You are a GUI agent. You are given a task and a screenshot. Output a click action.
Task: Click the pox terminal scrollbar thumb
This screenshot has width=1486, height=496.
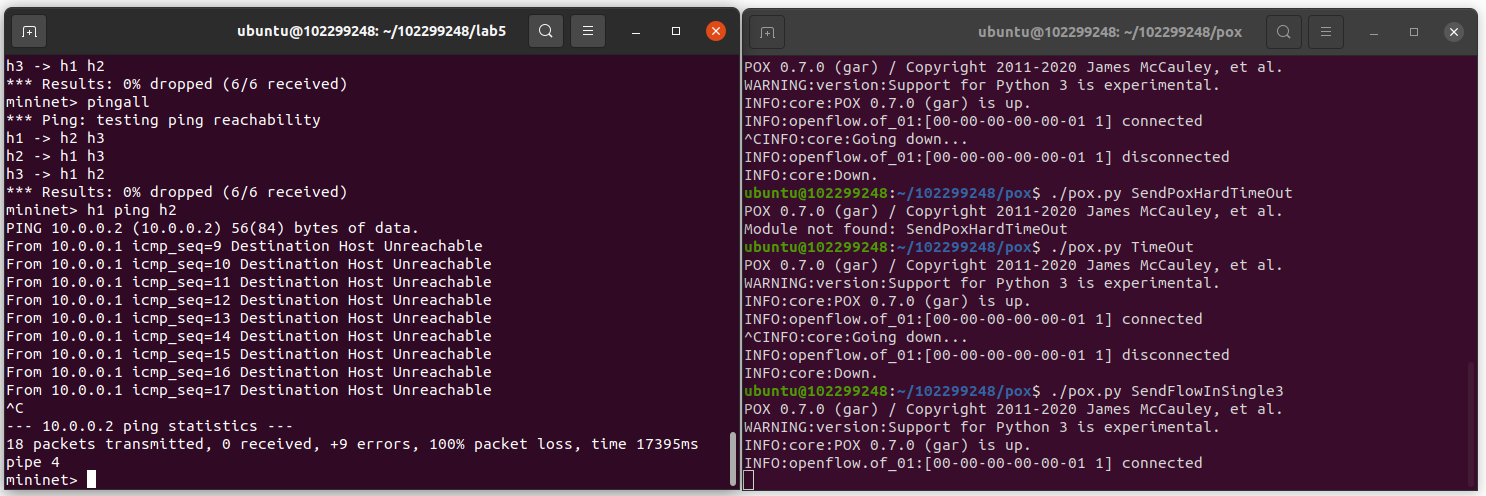[1470, 426]
